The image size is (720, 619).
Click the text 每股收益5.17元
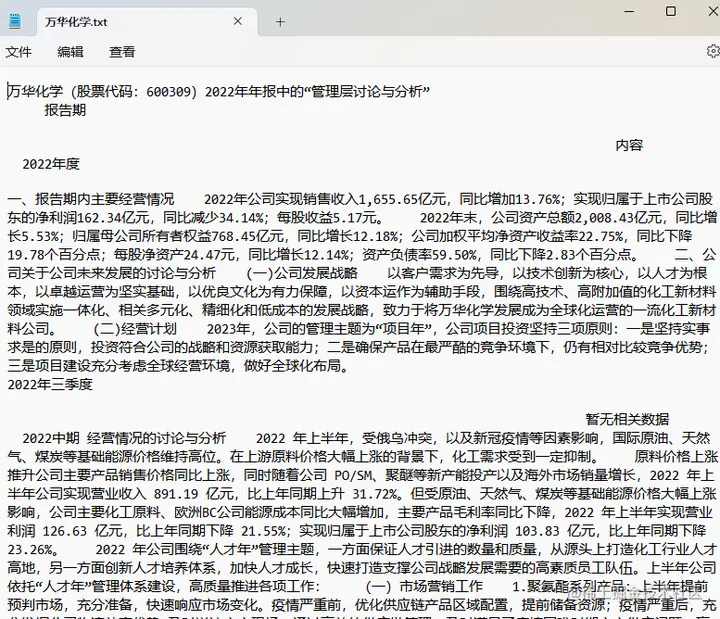pos(327,217)
